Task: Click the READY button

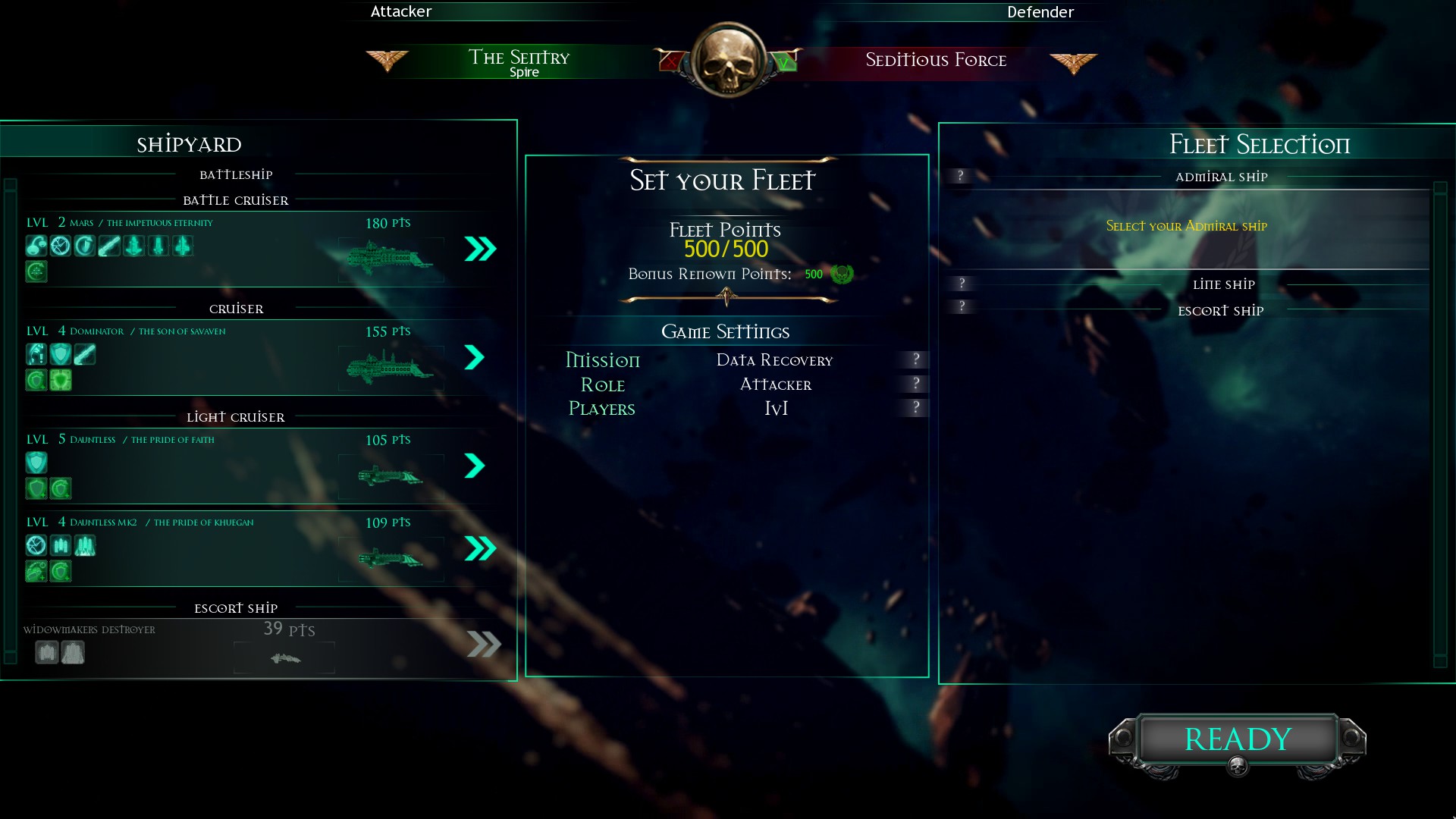Action: 1238,739
